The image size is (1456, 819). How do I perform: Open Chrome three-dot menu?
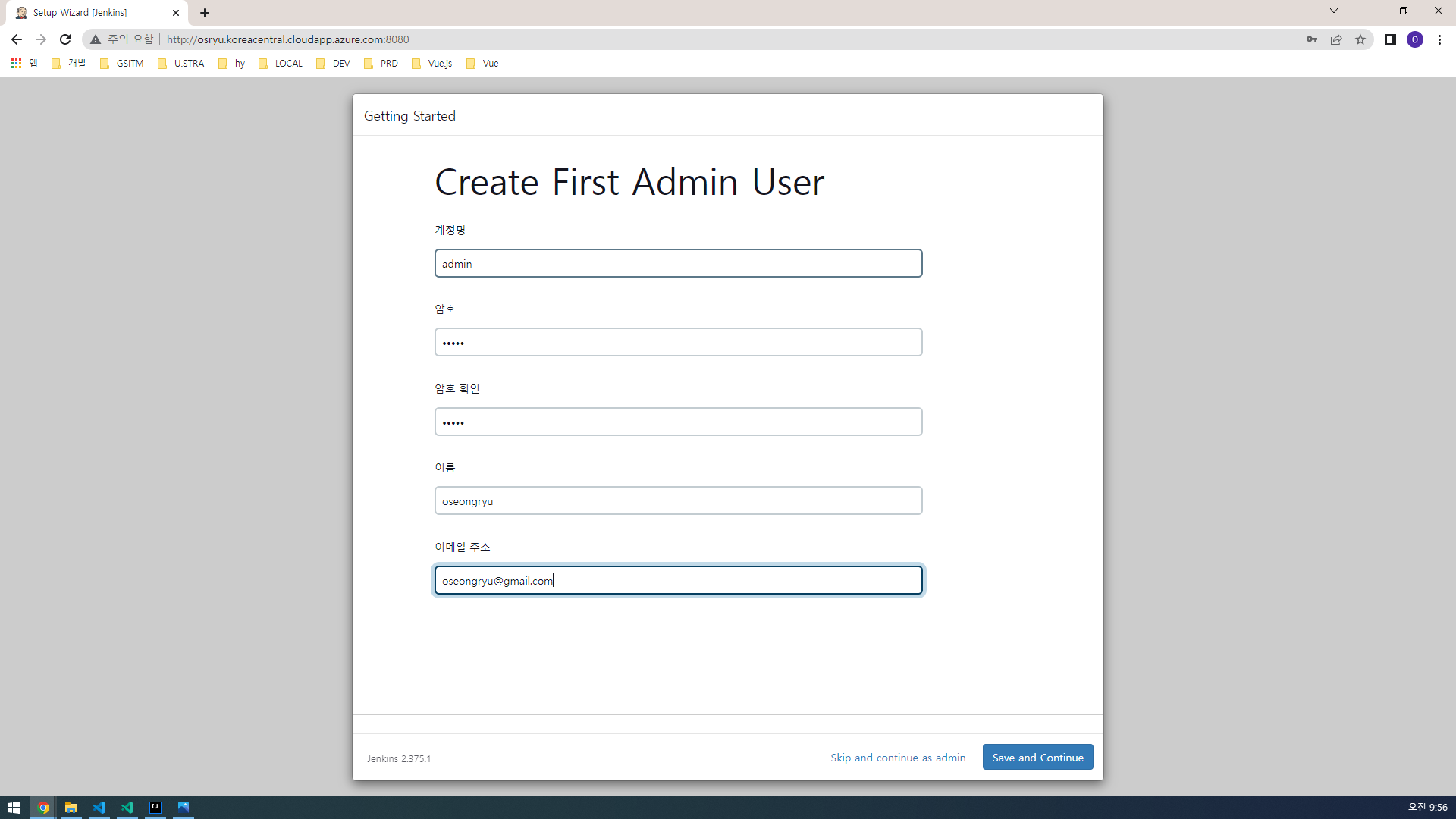[x=1439, y=39]
